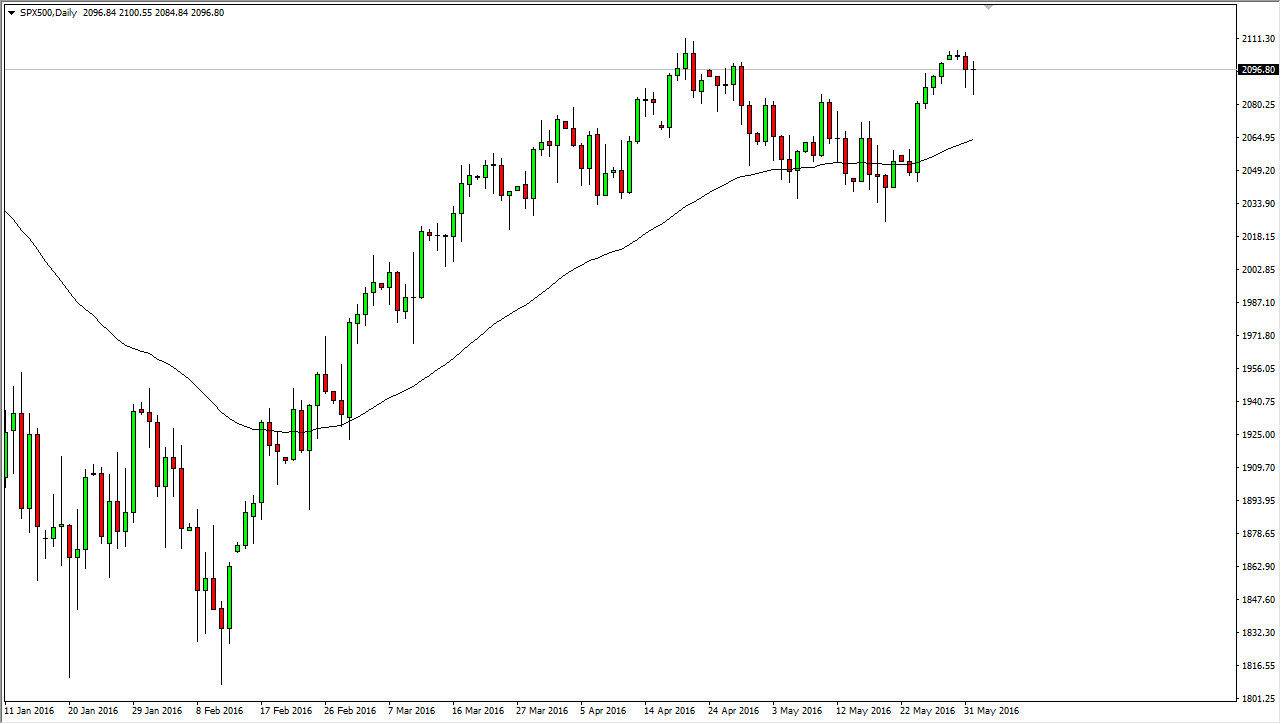Click the SPX500,Daily chart title triangle
Viewport: 1281px width, 724px height.
point(12,11)
